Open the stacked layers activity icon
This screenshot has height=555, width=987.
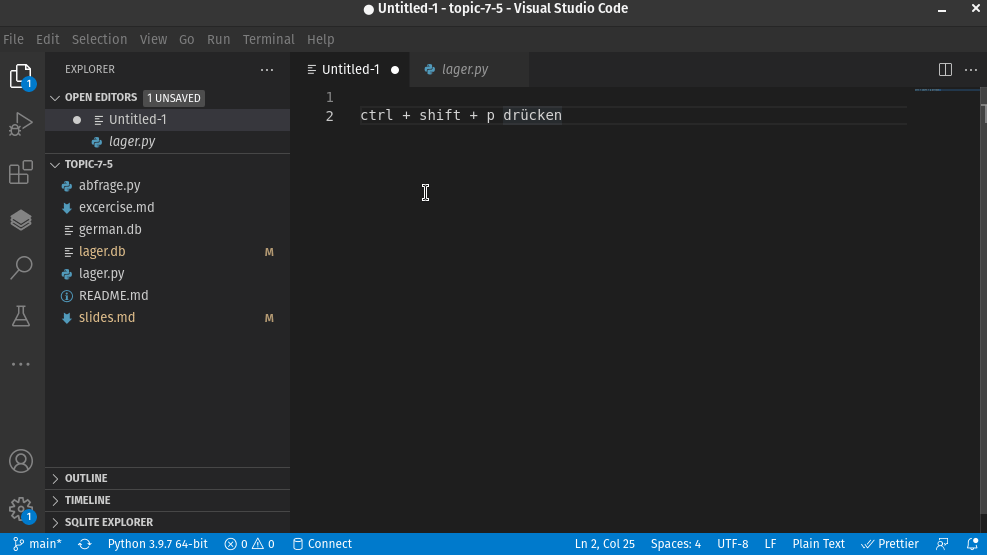pos(21,220)
